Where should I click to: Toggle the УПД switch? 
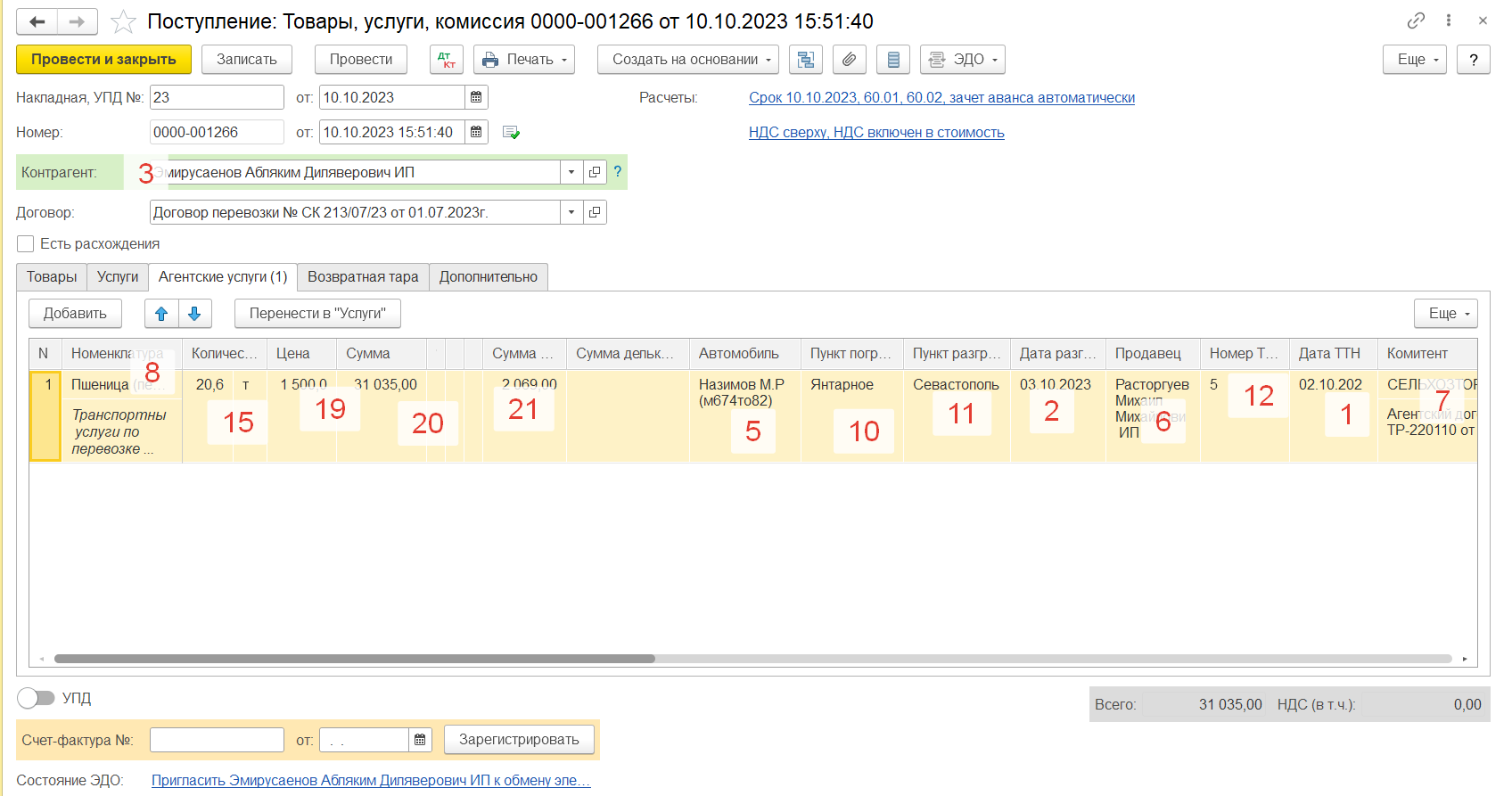point(36,698)
